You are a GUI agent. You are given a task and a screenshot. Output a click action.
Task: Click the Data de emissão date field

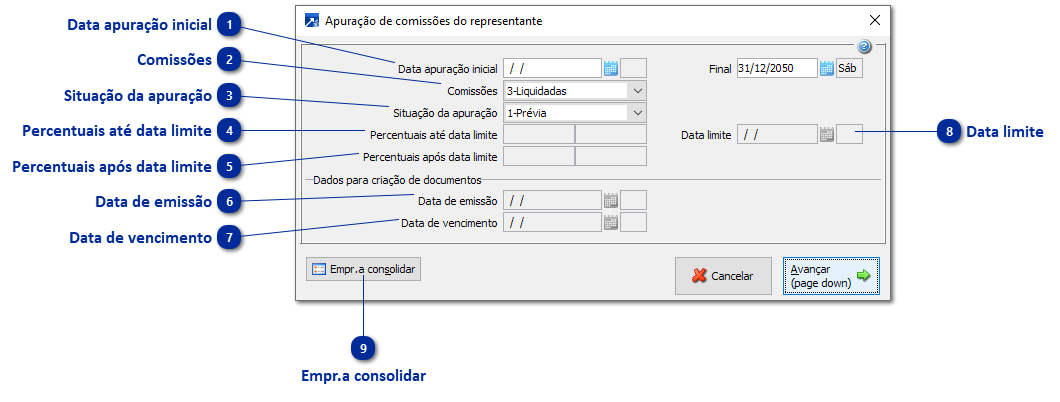(552, 201)
